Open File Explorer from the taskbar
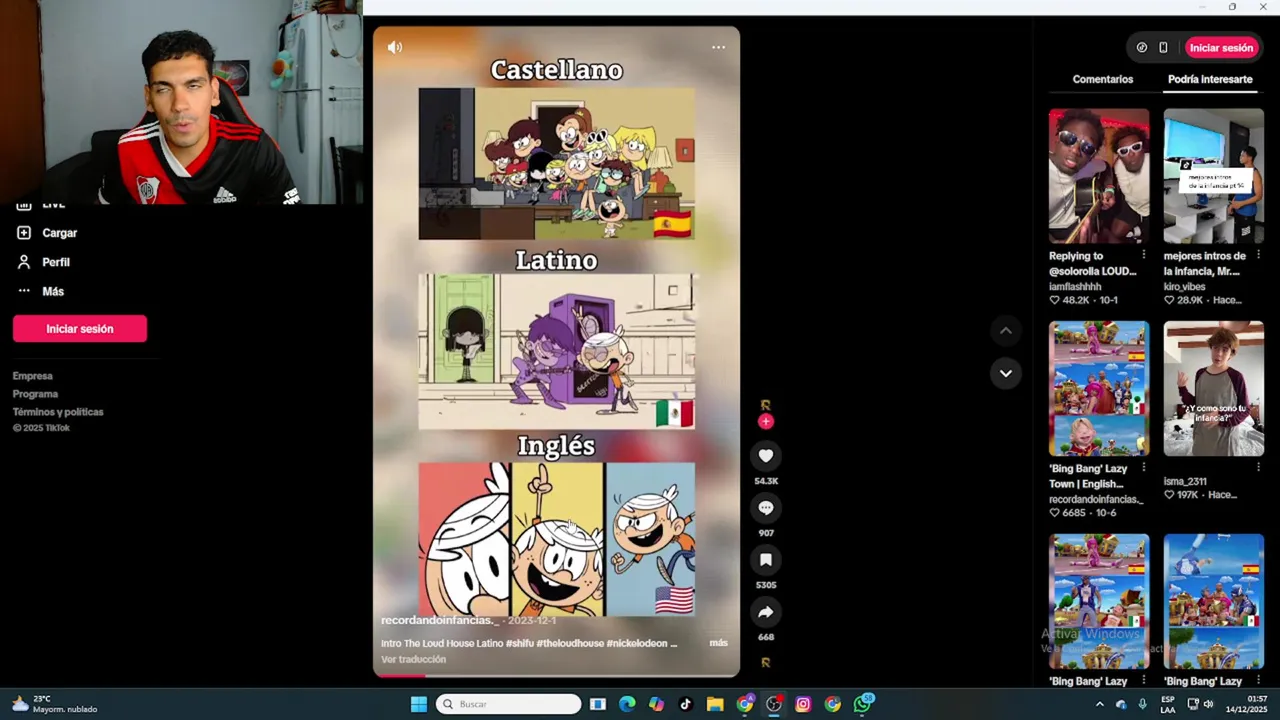The image size is (1280, 720). [x=715, y=704]
